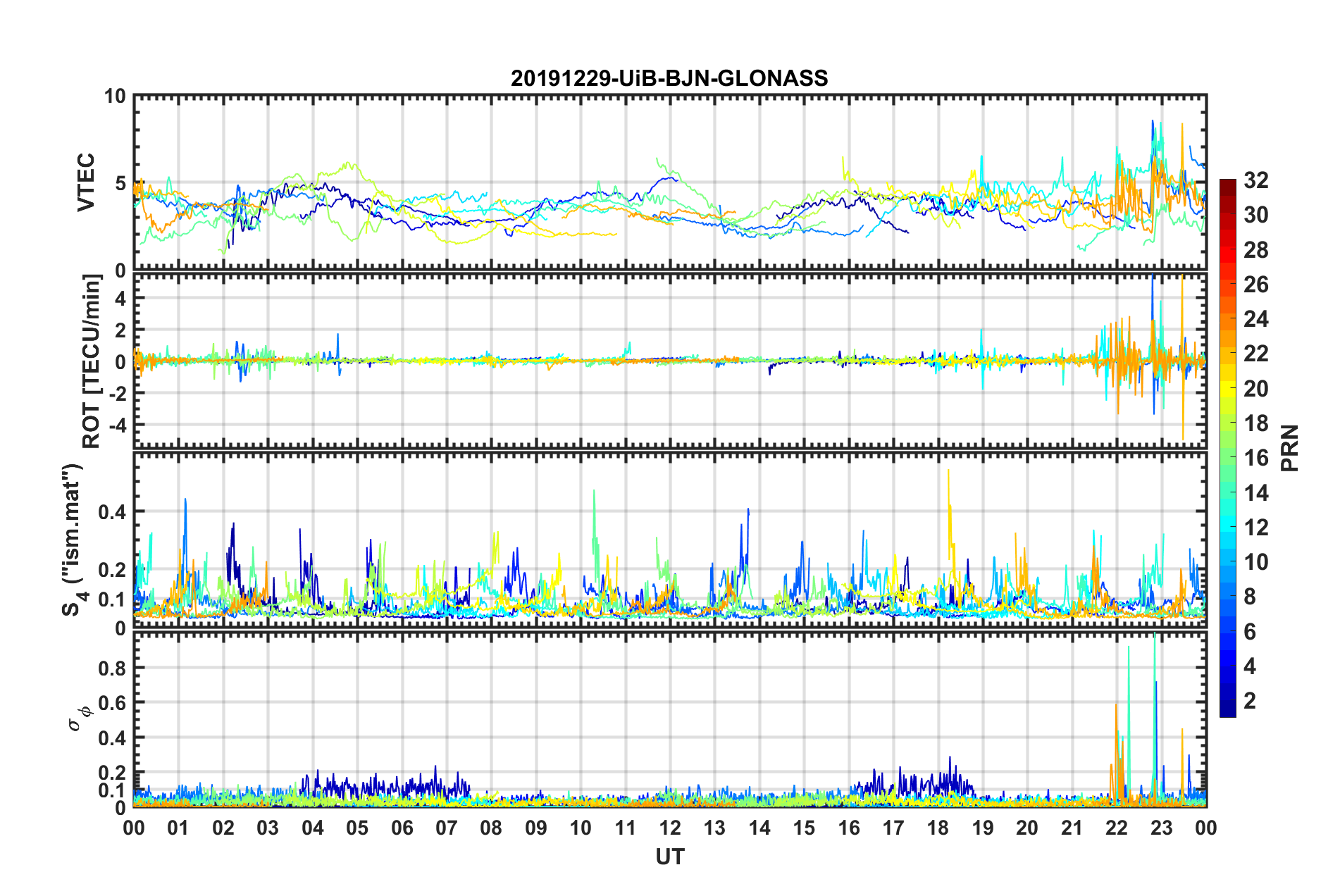This screenshot has width=1340, height=896.
Task: Click the dark blue bottom of colorbar
Action: click(1227, 711)
